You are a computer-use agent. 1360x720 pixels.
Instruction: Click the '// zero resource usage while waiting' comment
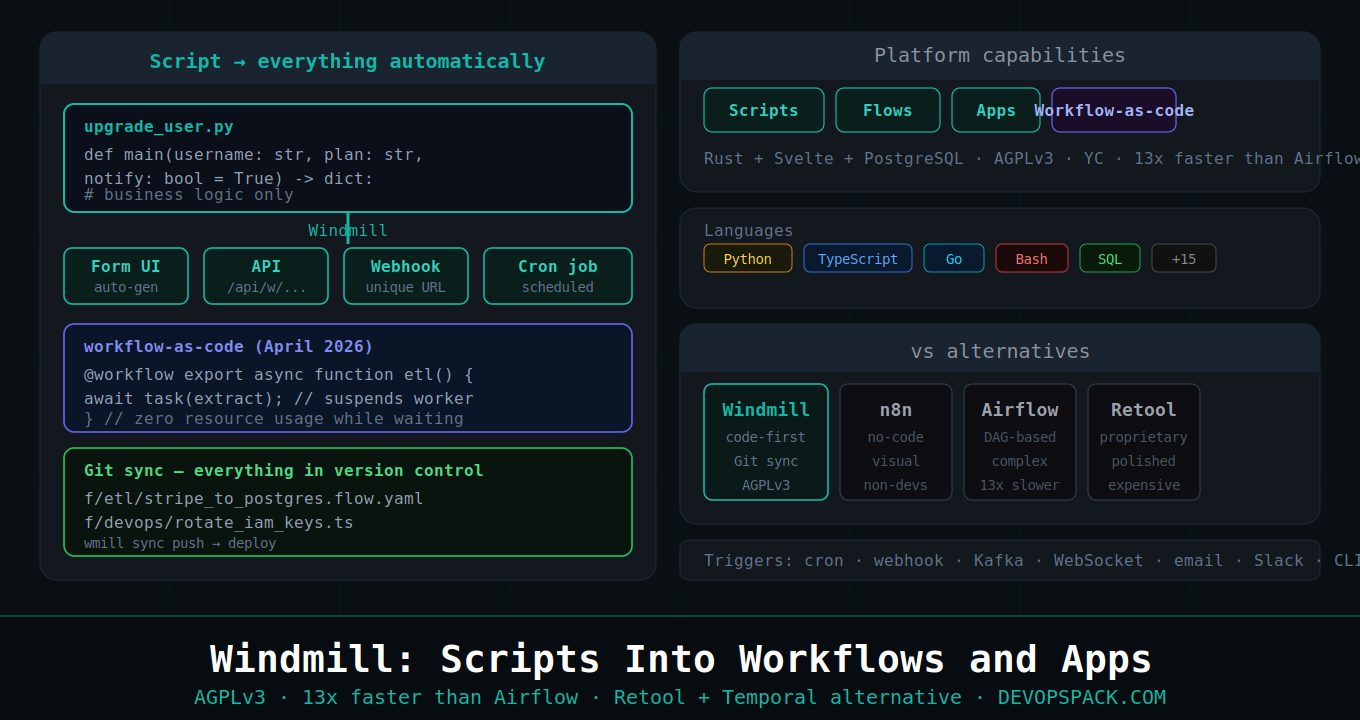(284, 418)
